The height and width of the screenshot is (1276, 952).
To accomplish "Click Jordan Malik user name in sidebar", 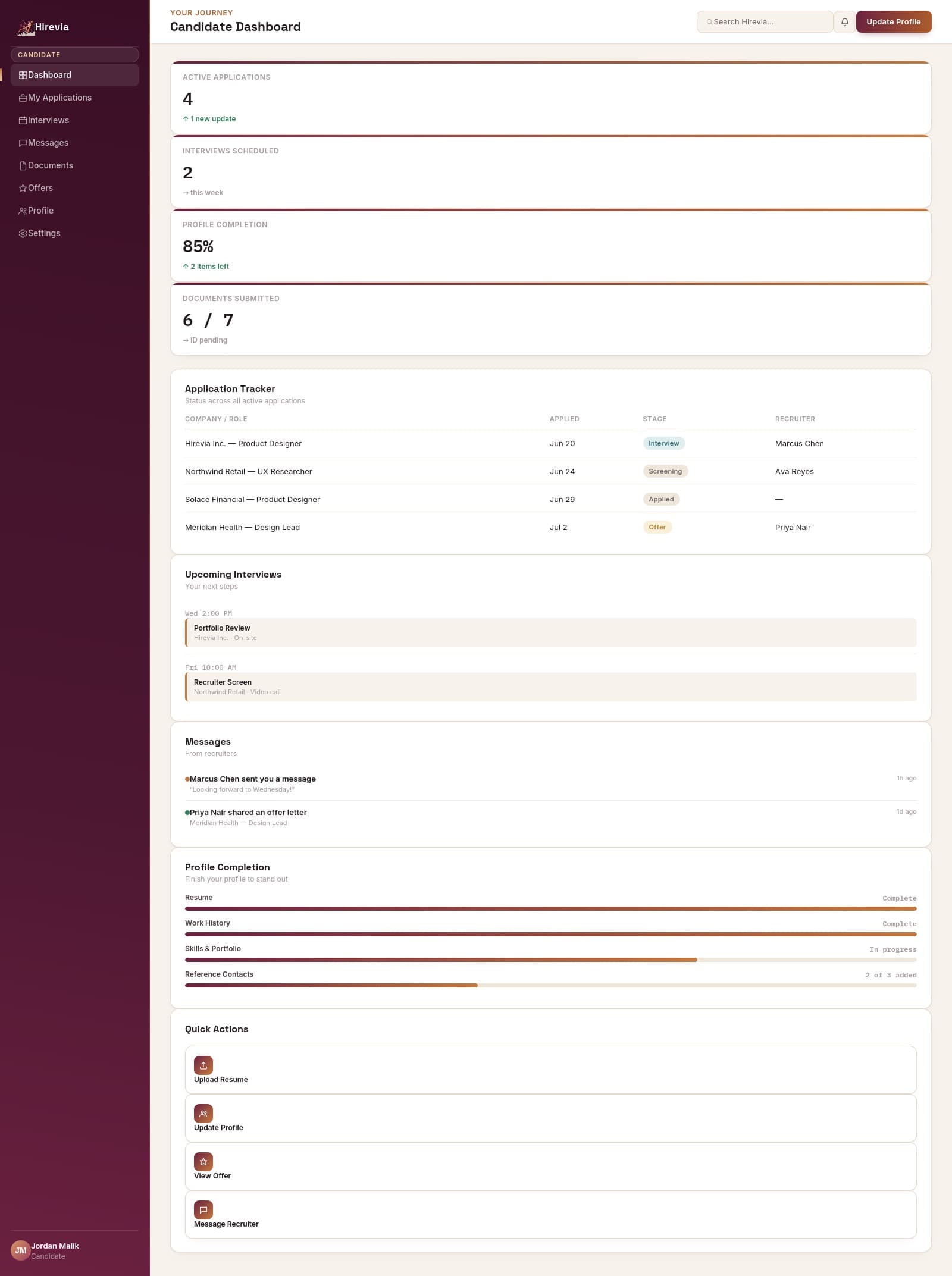I will point(55,1246).
